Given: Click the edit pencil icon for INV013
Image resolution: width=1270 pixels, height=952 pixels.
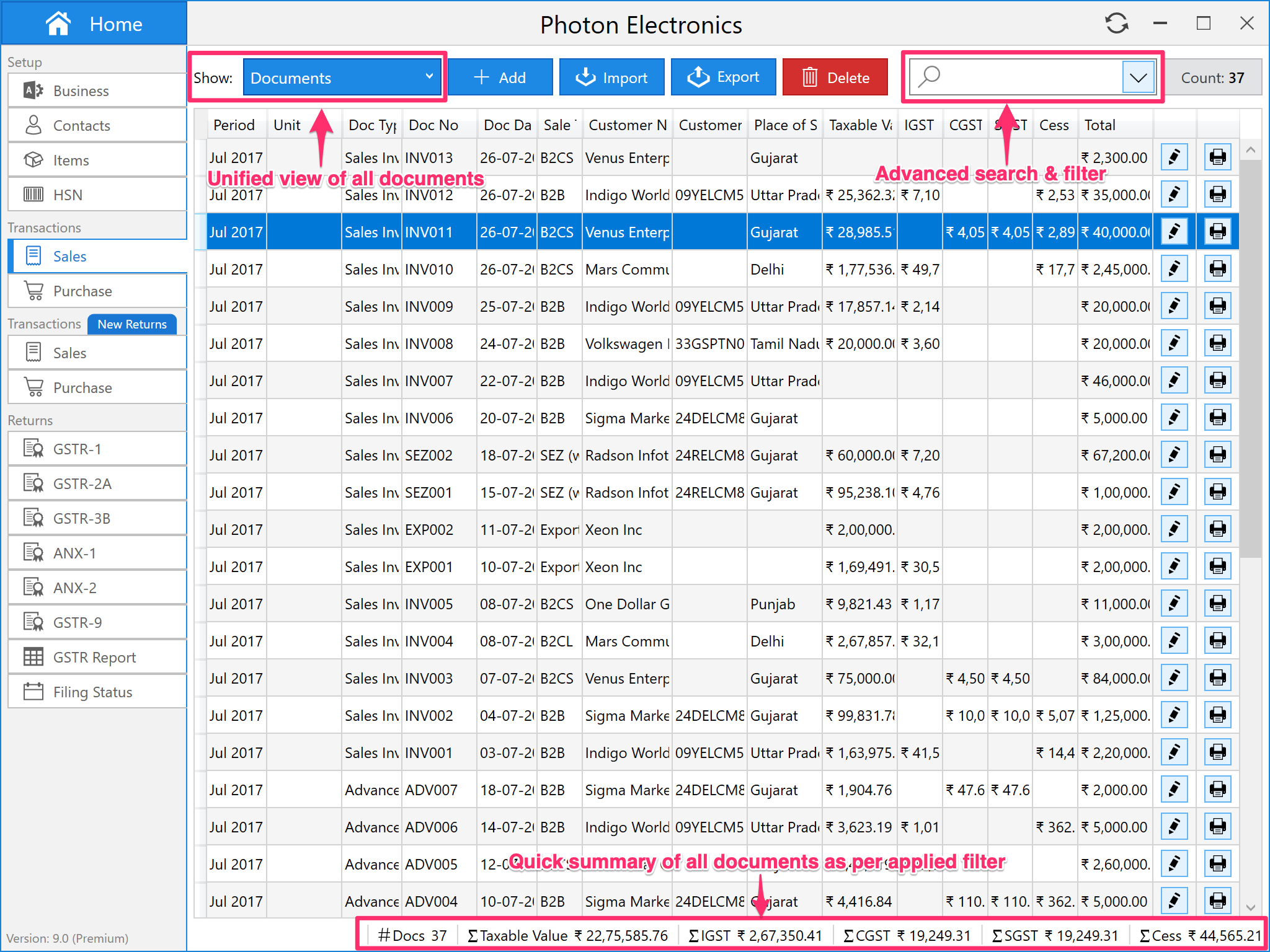Looking at the screenshot, I should [x=1174, y=157].
